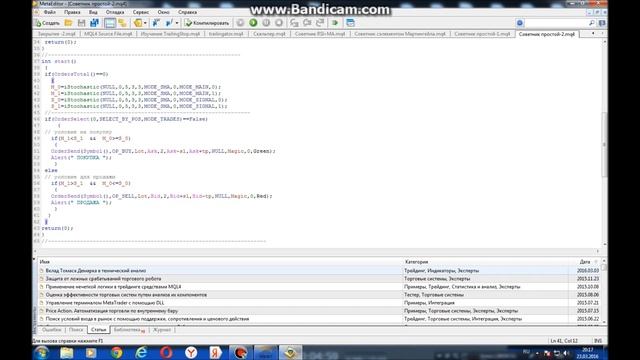Image resolution: width=640 pixels, height=360 pixels.
Task: Switch to Скальпер.mq4 tab
Action: [269, 34]
